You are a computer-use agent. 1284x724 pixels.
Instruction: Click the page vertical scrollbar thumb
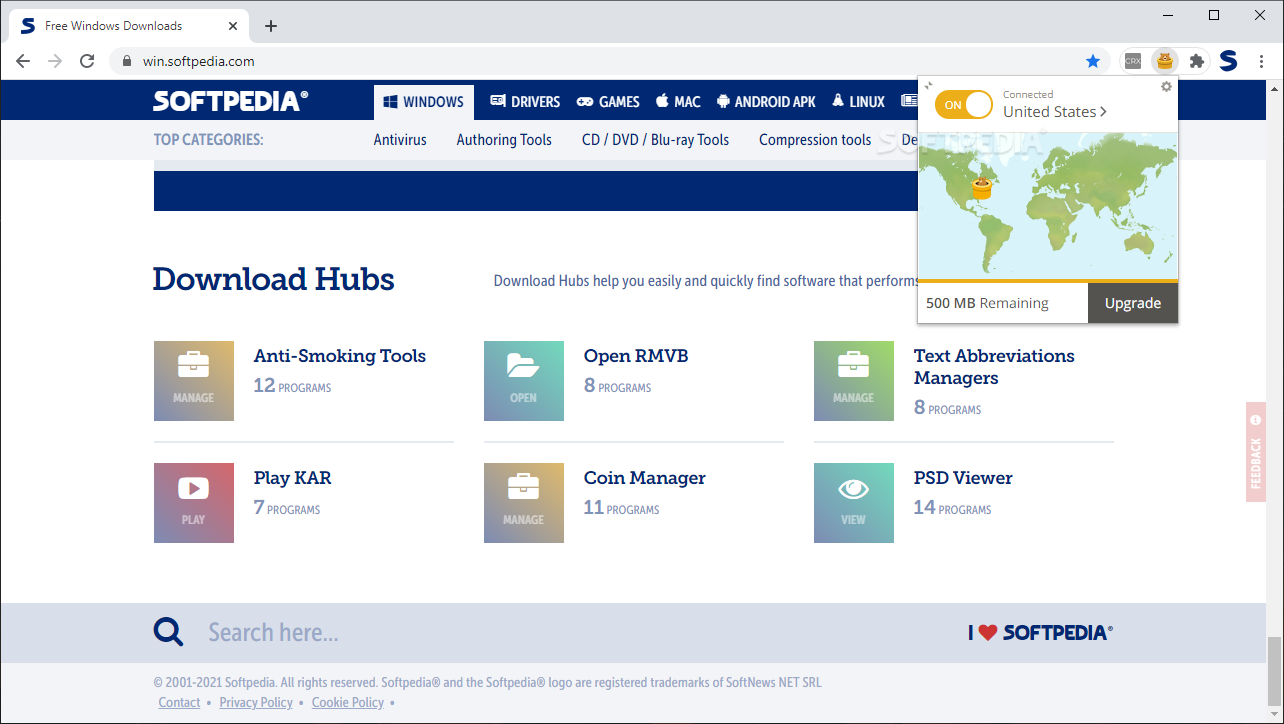pyautogui.click(x=1274, y=670)
